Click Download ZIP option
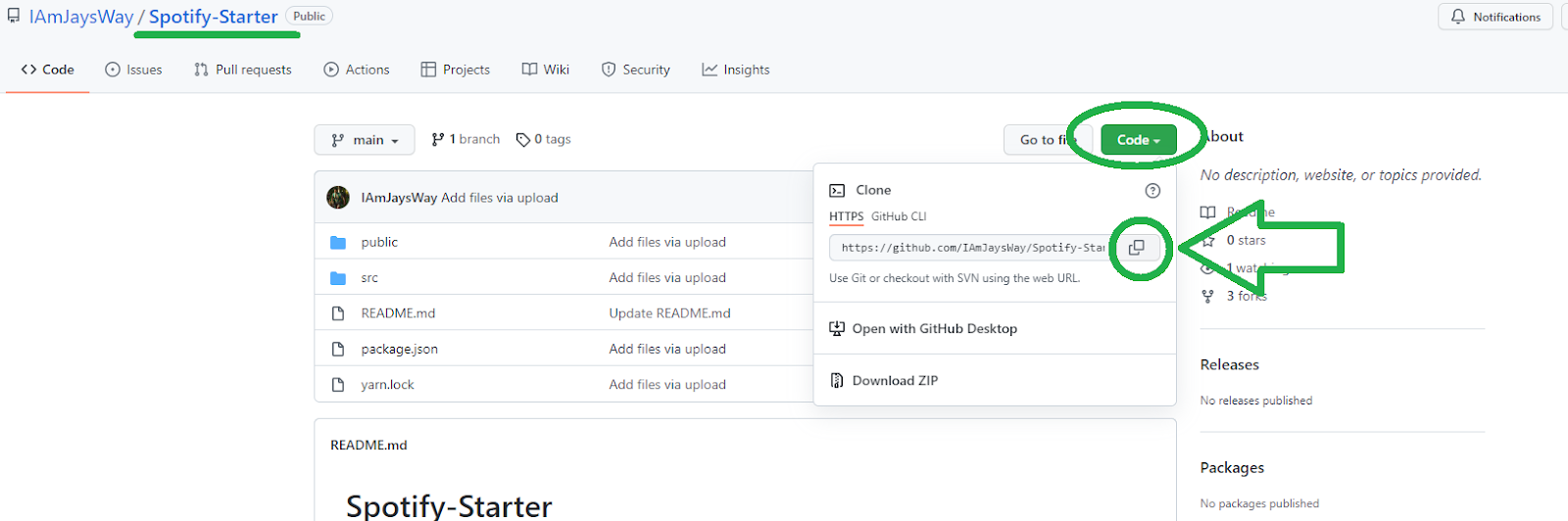The height and width of the screenshot is (521, 1568). tap(884, 381)
